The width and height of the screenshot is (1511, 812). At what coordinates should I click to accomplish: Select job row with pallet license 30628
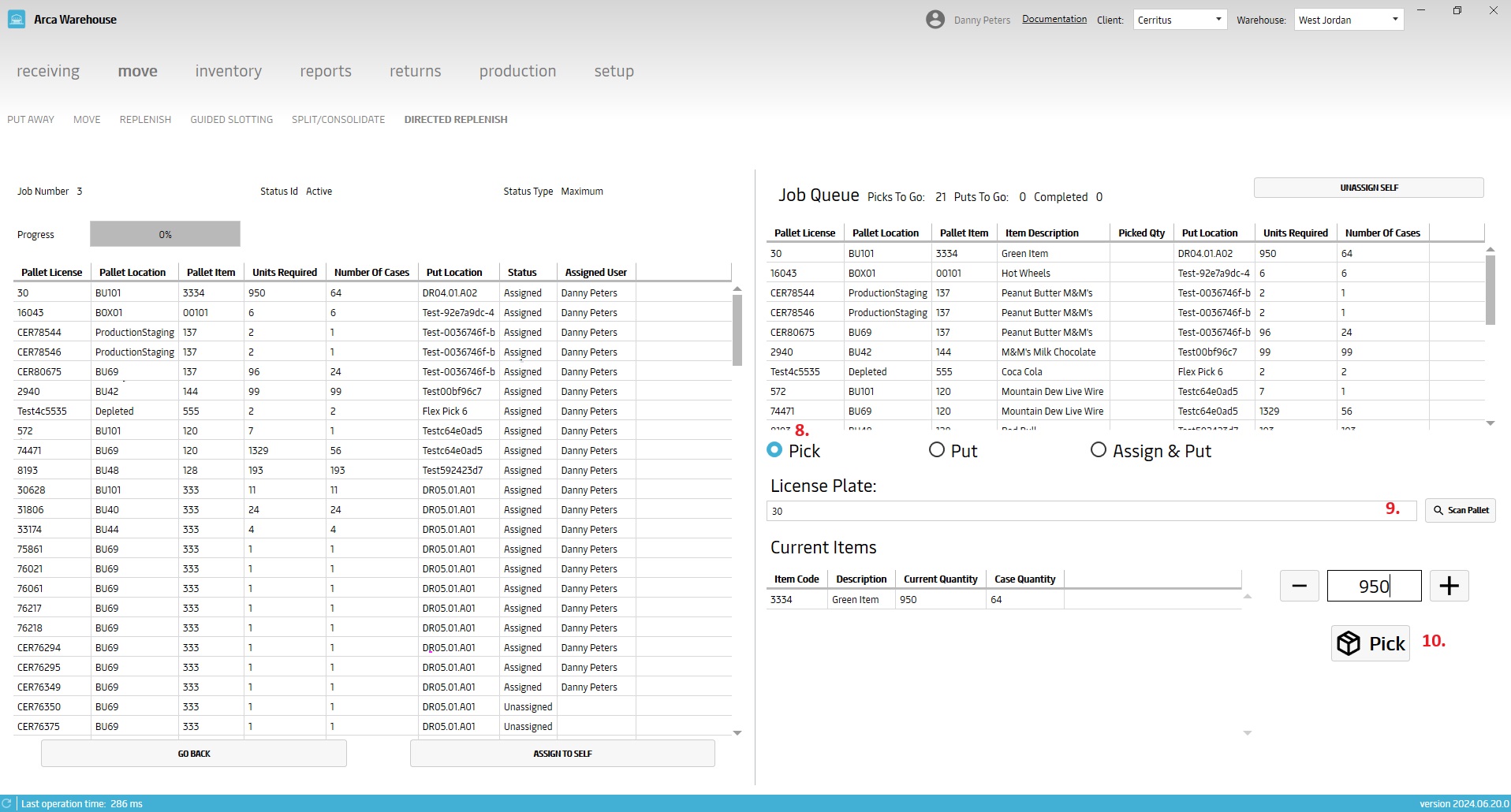coord(372,490)
